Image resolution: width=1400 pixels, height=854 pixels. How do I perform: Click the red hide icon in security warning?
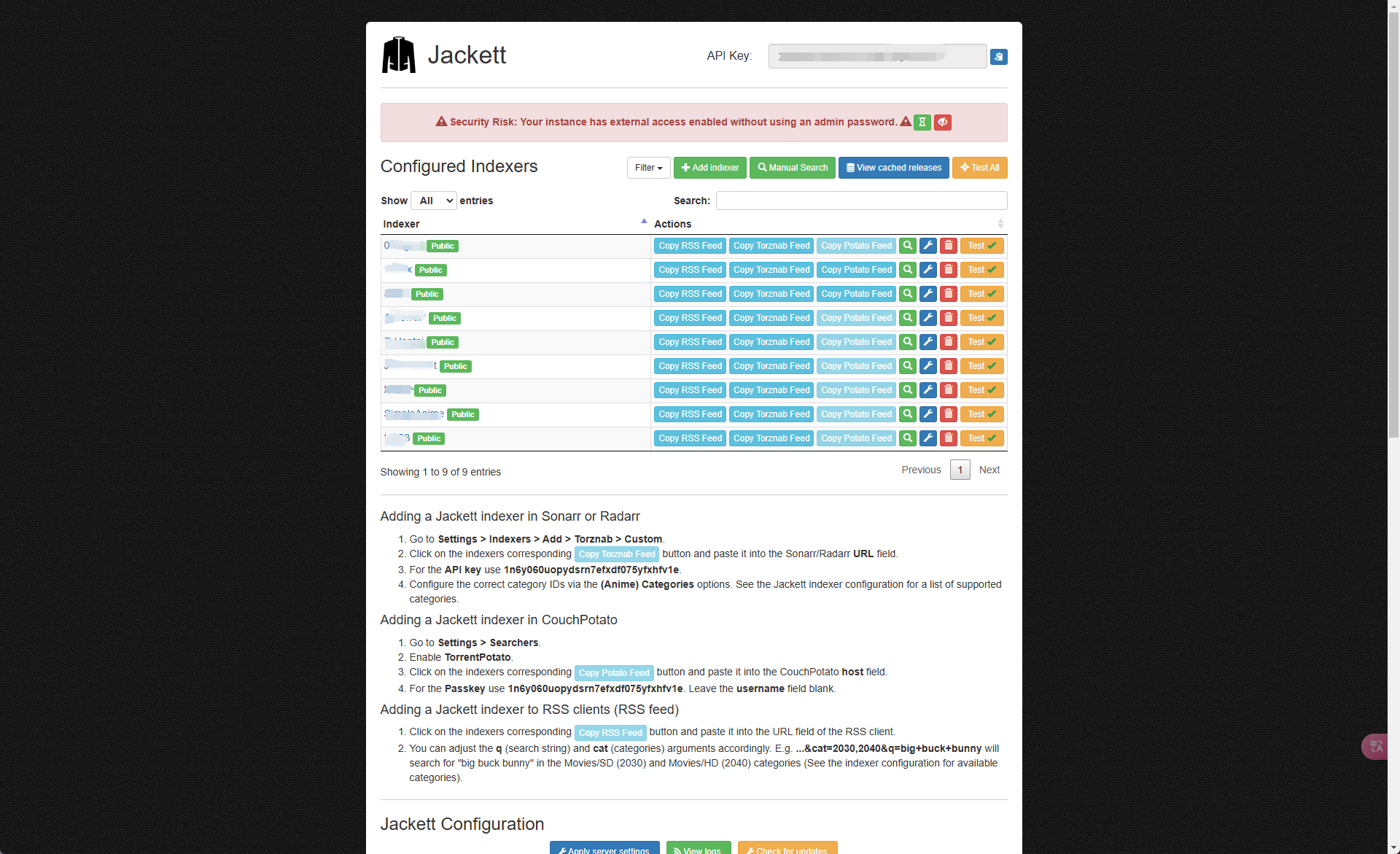point(942,123)
